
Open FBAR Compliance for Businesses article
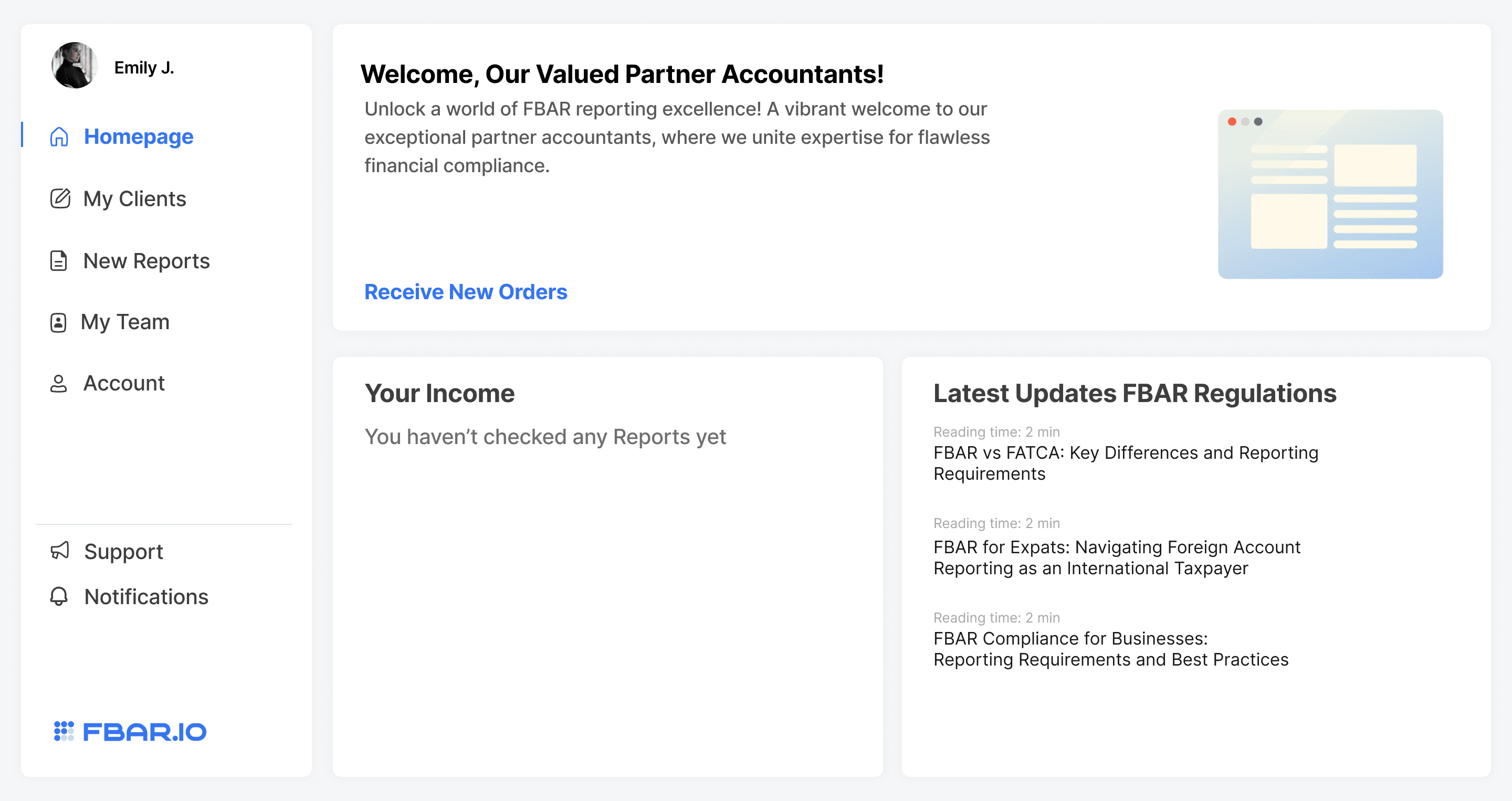[1110, 648]
